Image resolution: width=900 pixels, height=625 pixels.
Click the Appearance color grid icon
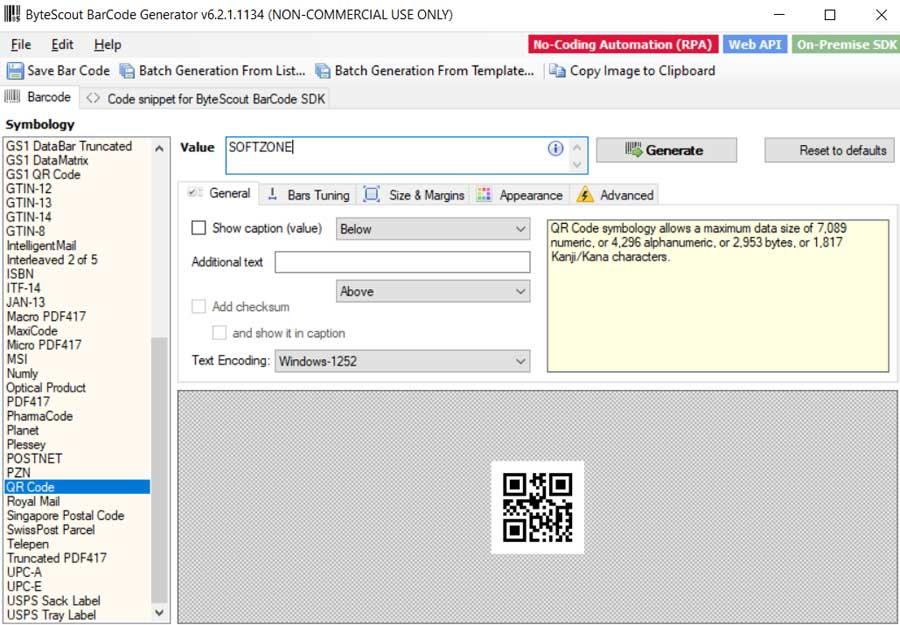pos(484,195)
